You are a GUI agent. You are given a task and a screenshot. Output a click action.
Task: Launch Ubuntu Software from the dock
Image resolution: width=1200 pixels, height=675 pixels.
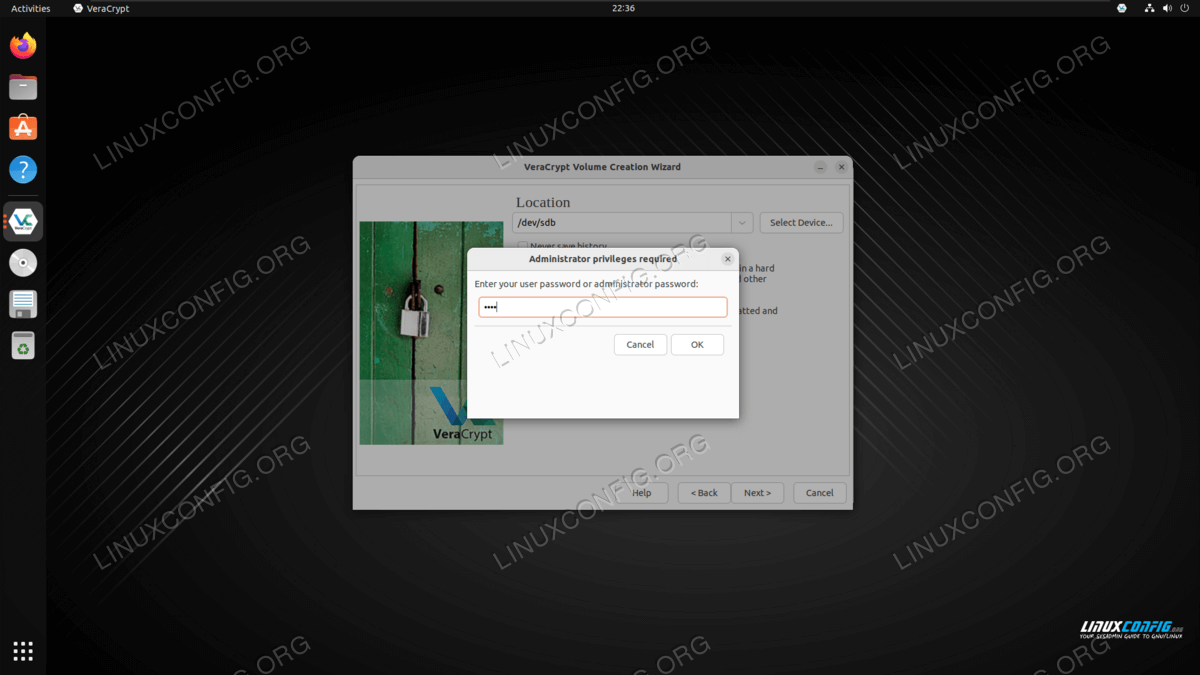click(x=23, y=128)
